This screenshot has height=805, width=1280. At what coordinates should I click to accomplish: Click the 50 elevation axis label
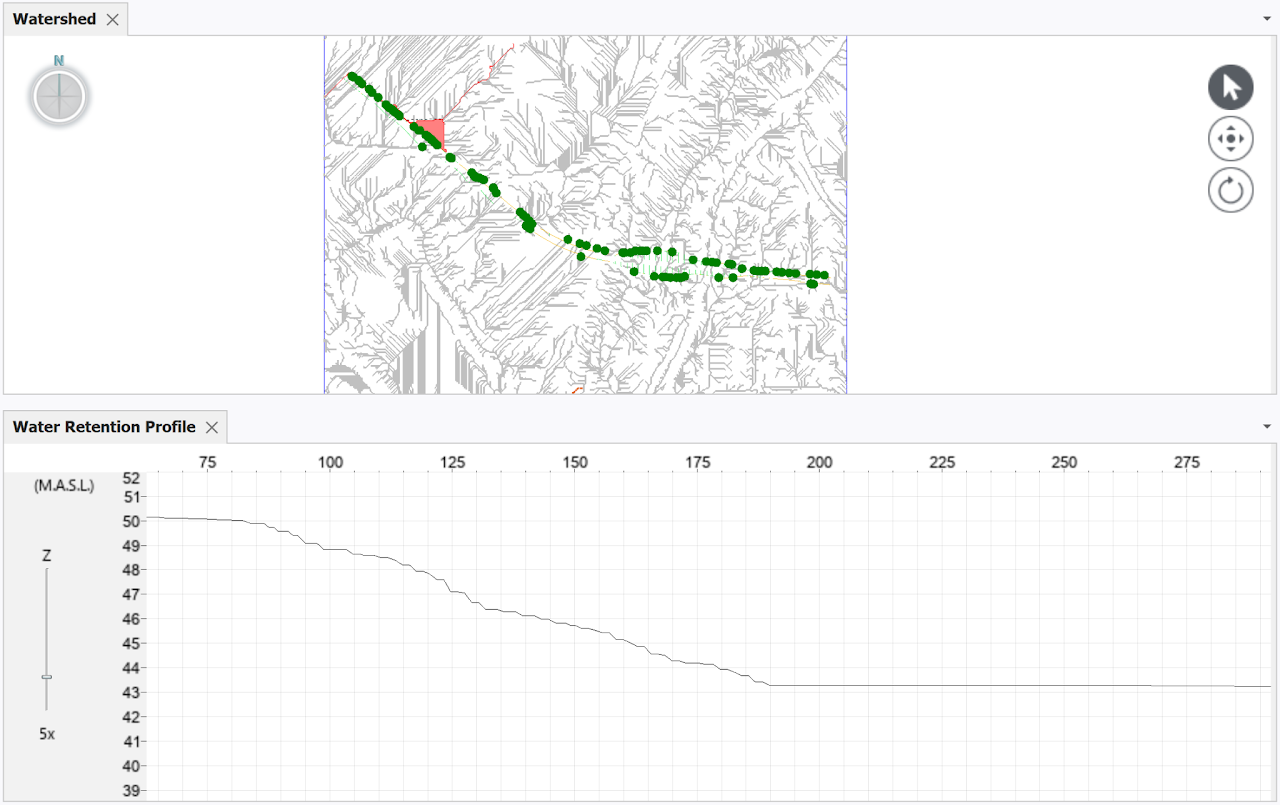[131, 521]
